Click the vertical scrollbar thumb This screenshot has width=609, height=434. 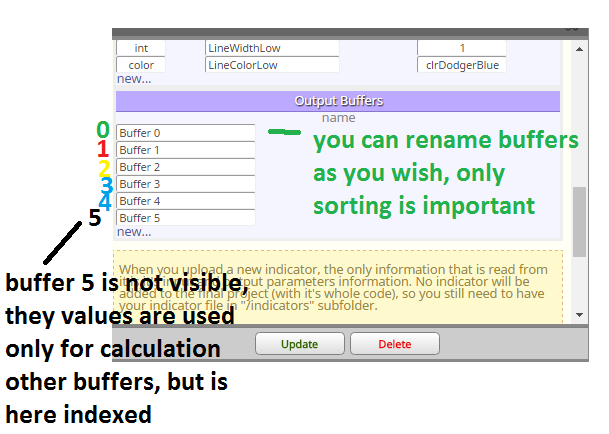pyautogui.click(x=579, y=221)
